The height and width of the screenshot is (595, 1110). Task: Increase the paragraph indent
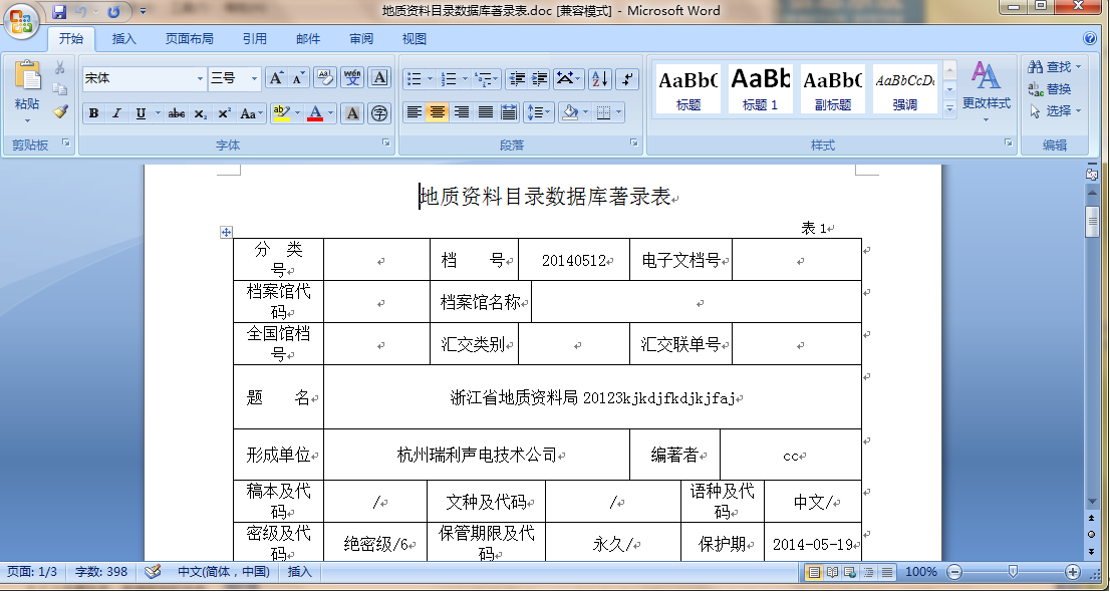coord(540,79)
